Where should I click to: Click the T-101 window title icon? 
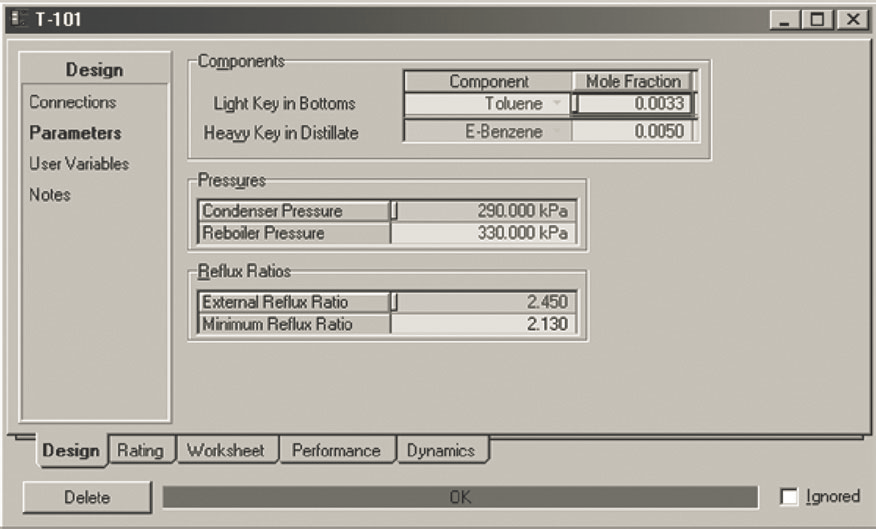[15, 20]
